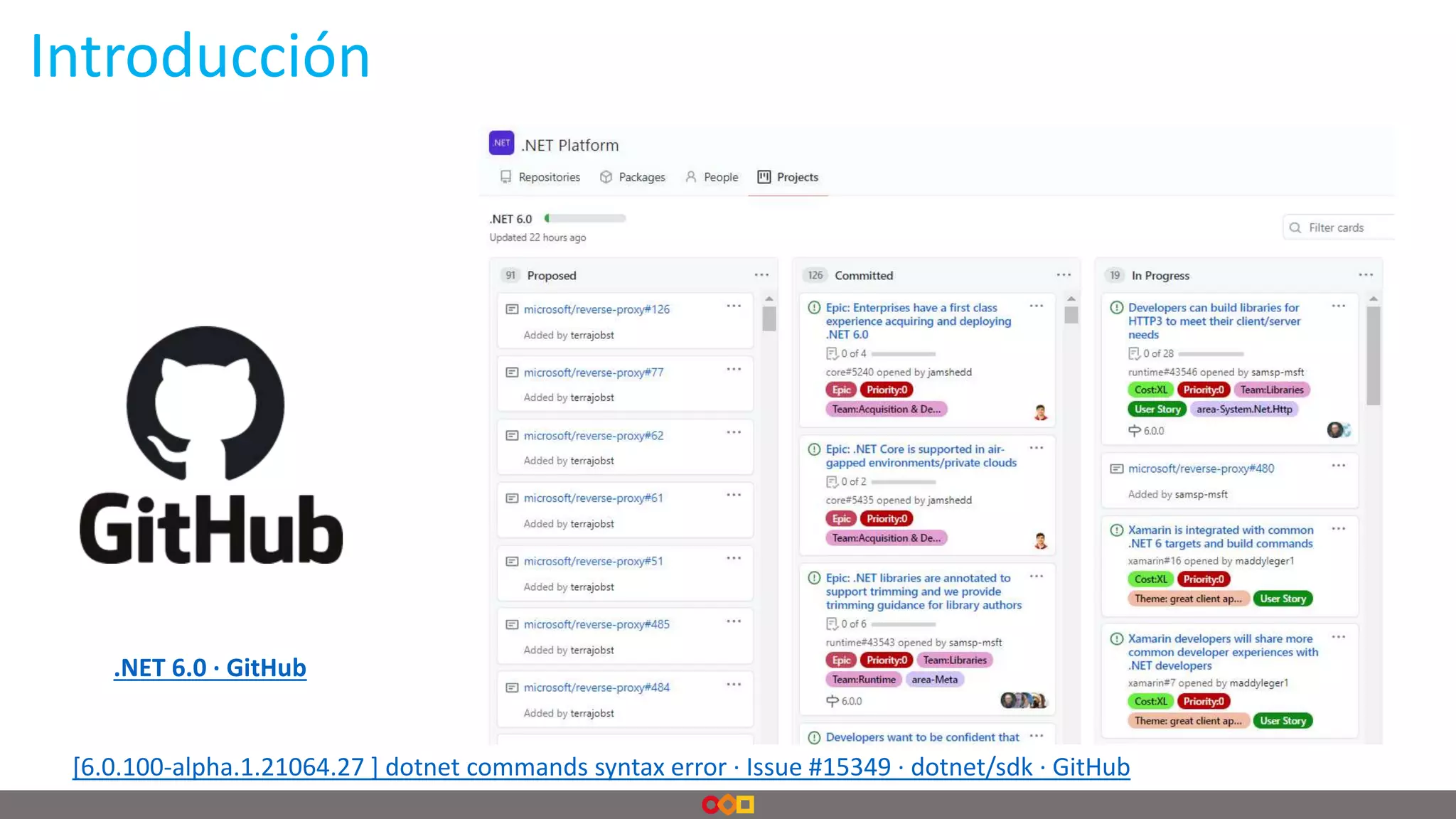Open the Proposed column options menu
This screenshot has width=1456, height=819.
click(x=761, y=275)
